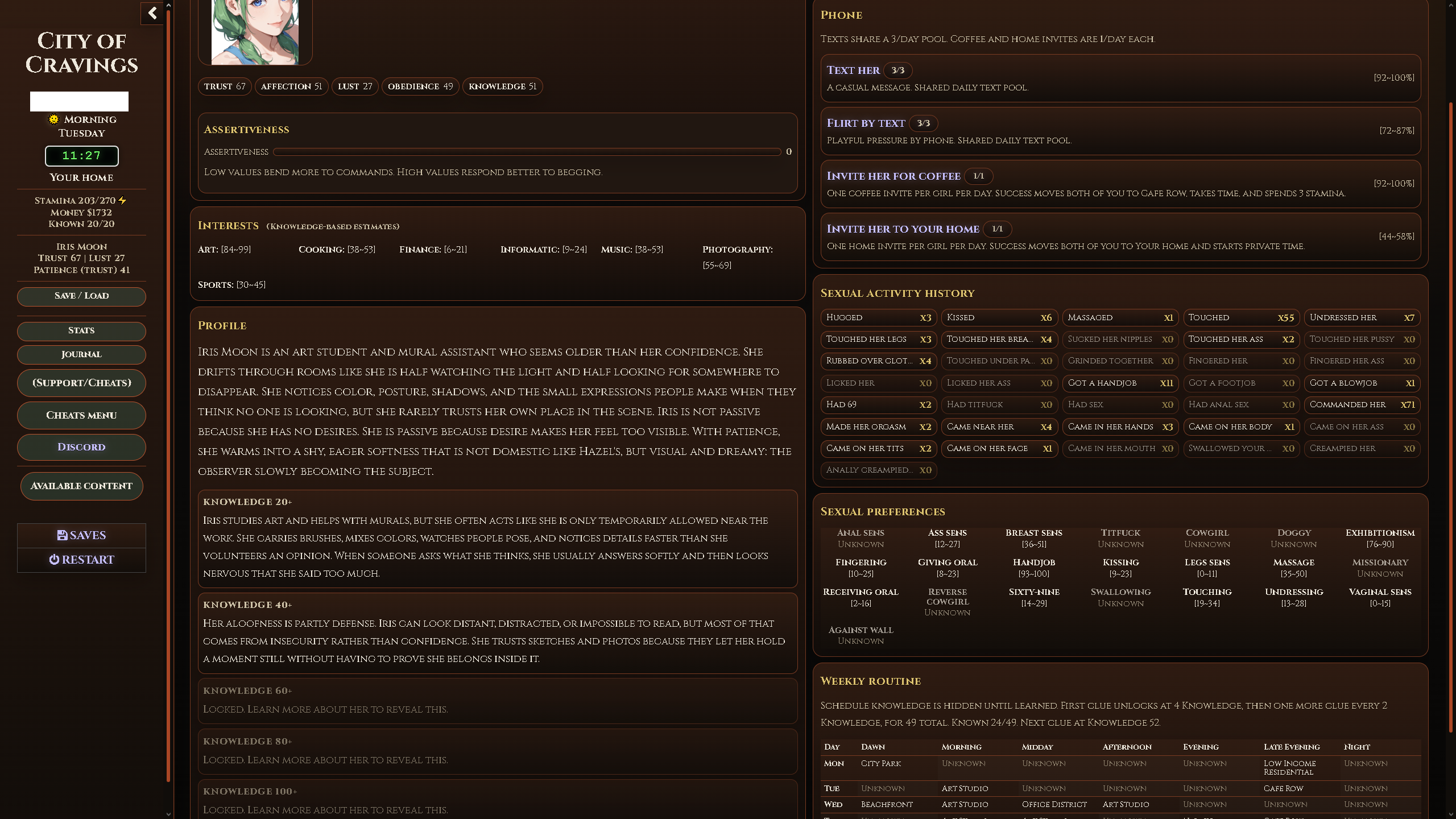Click the Exhibitionism preference [76~90]
1456x819 pixels.
click(1380, 538)
